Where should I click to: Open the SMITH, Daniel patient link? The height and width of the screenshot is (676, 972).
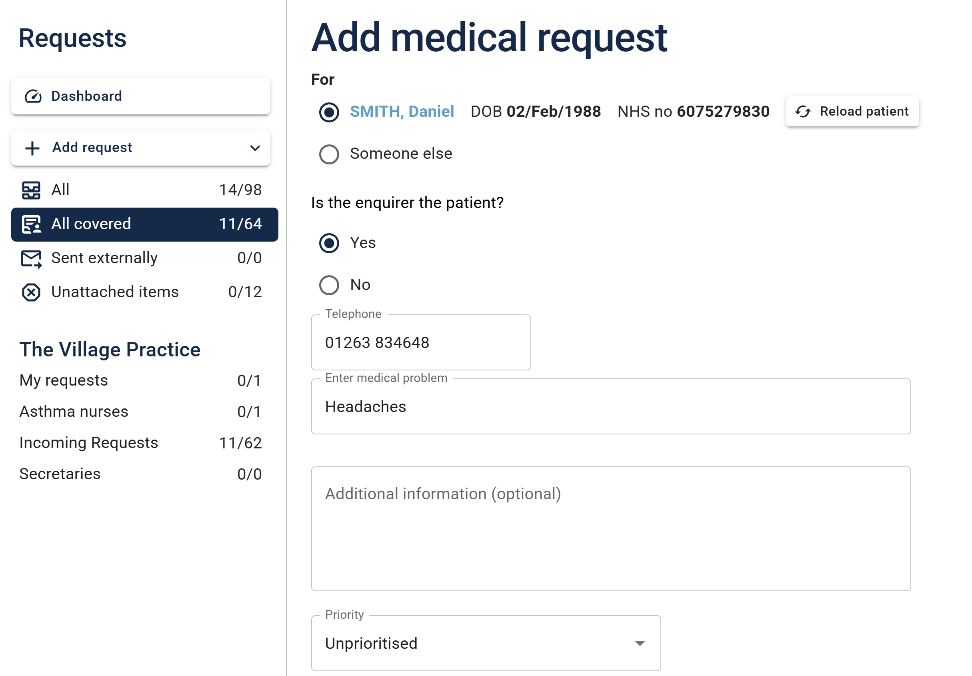(402, 112)
